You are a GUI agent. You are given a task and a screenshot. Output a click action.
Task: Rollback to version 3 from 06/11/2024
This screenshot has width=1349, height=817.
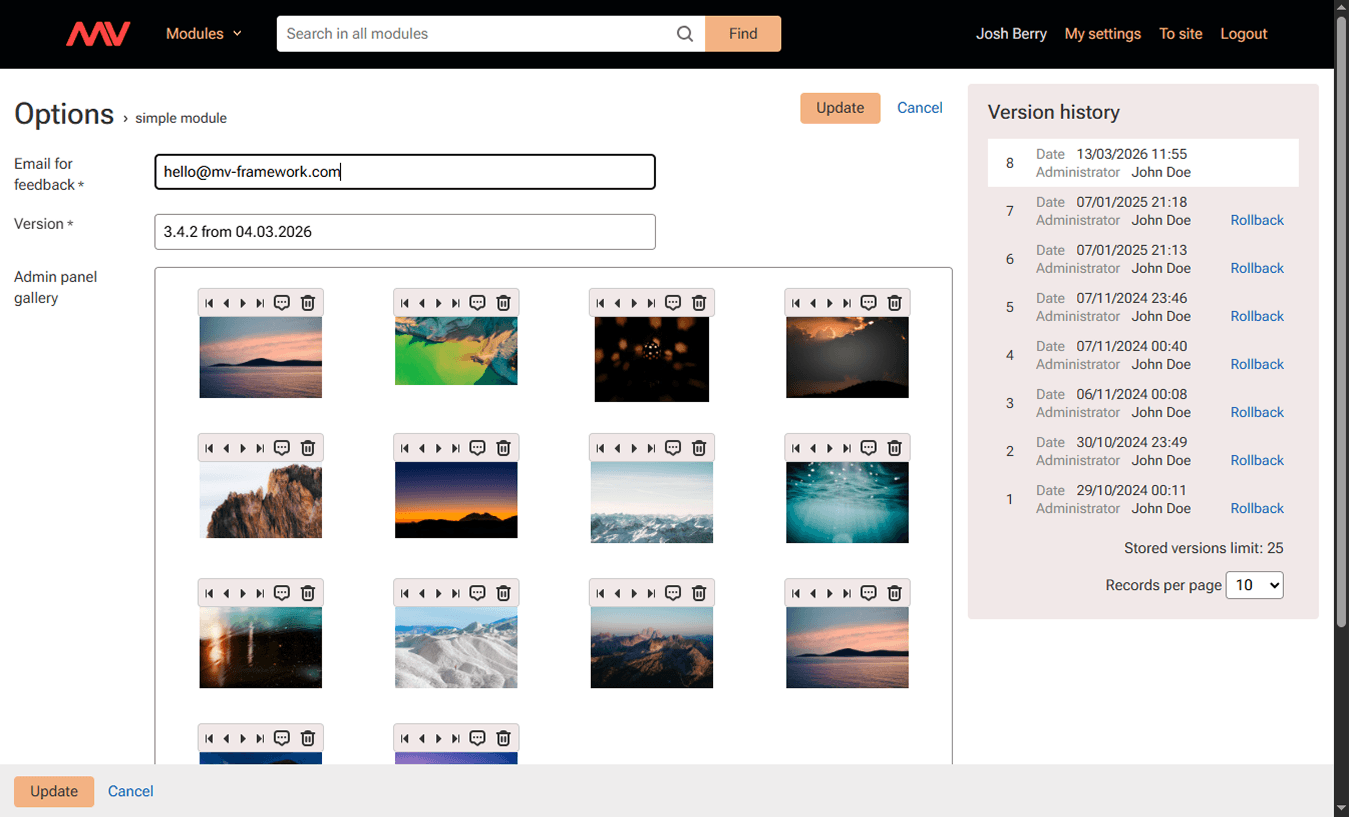pos(1256,412)
